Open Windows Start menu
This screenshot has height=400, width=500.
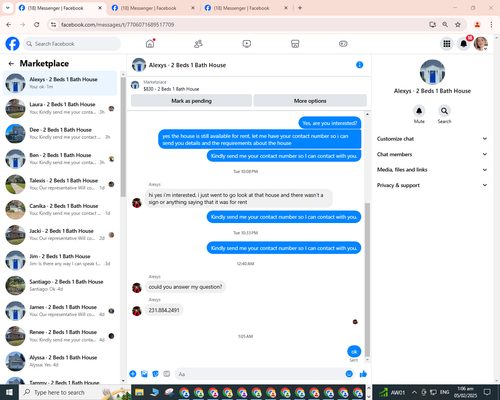click(x=9, y=392)
